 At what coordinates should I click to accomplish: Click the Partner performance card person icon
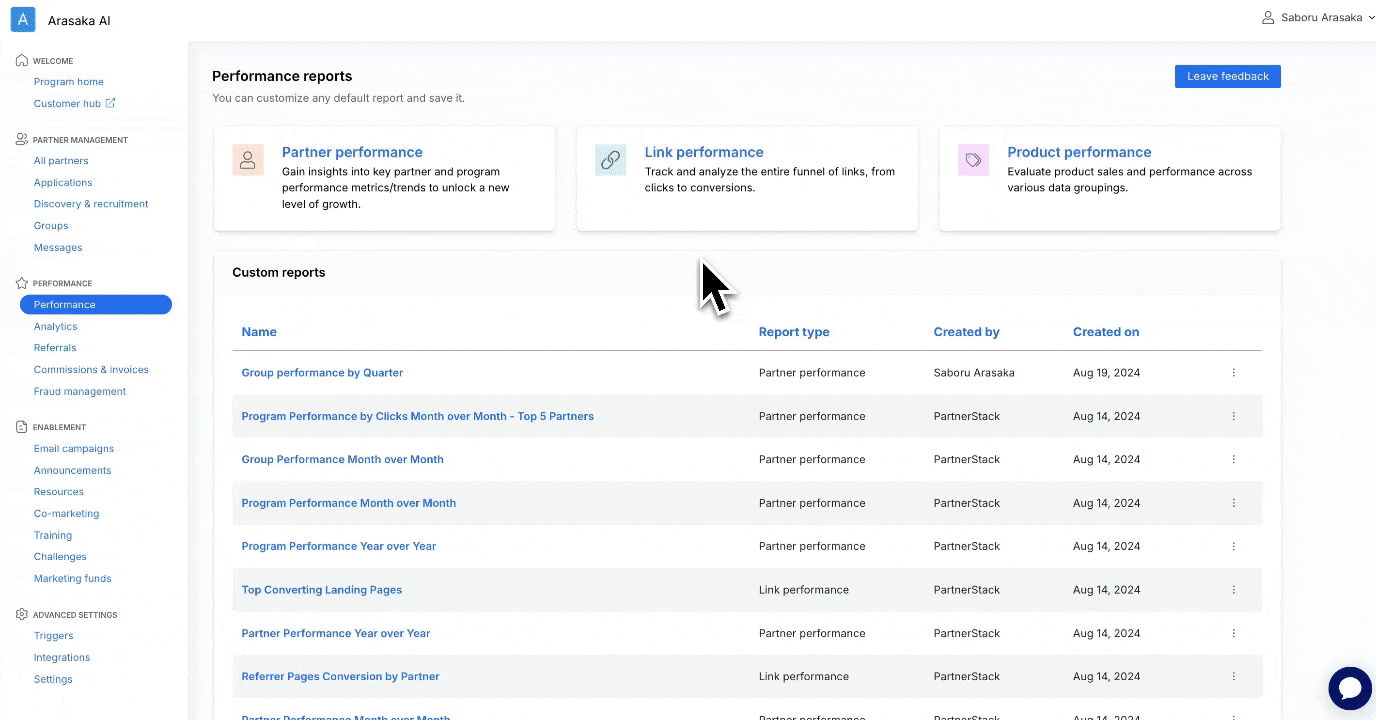click(x=248, y=160)
